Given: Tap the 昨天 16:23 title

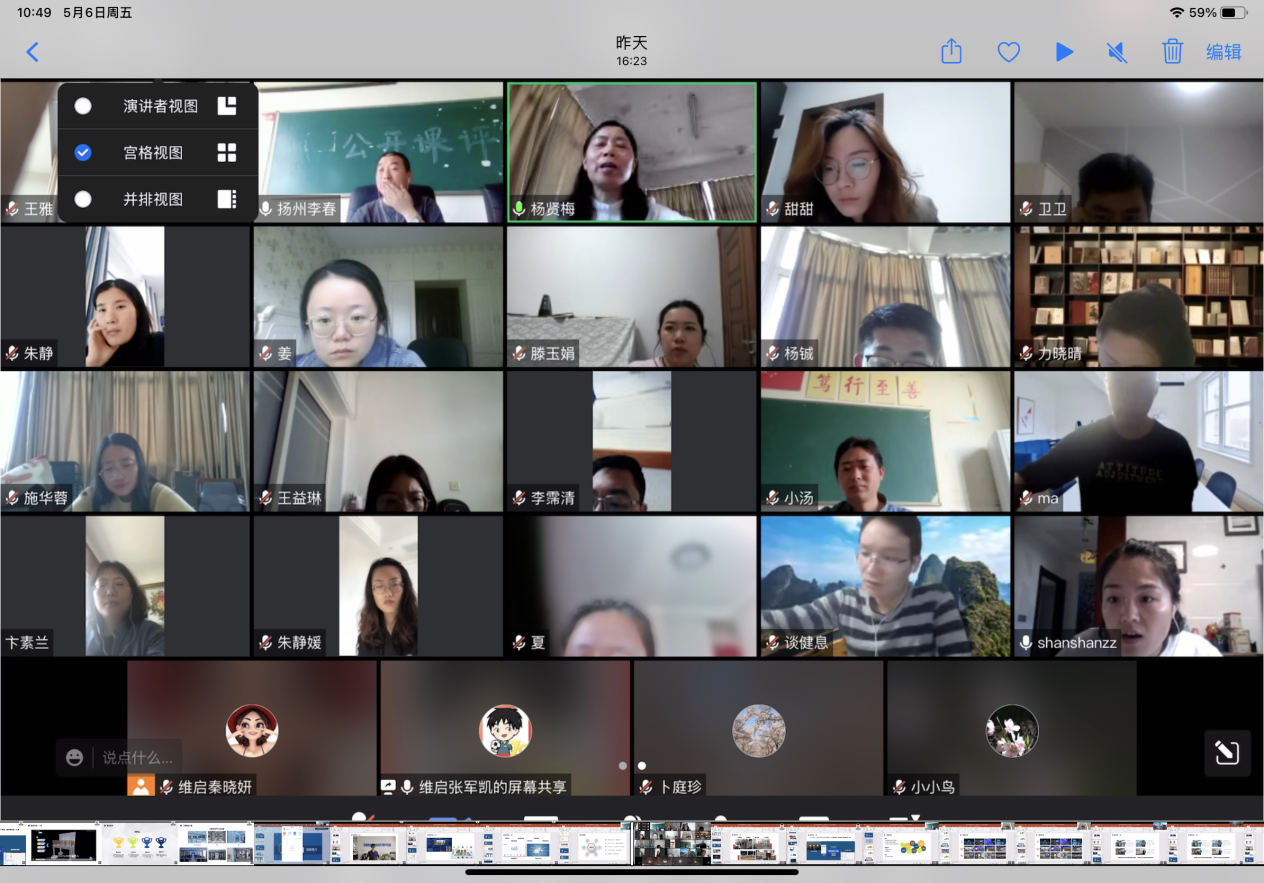Looking at the screenshot, I should pyautogui.click(x=631, y=50).
